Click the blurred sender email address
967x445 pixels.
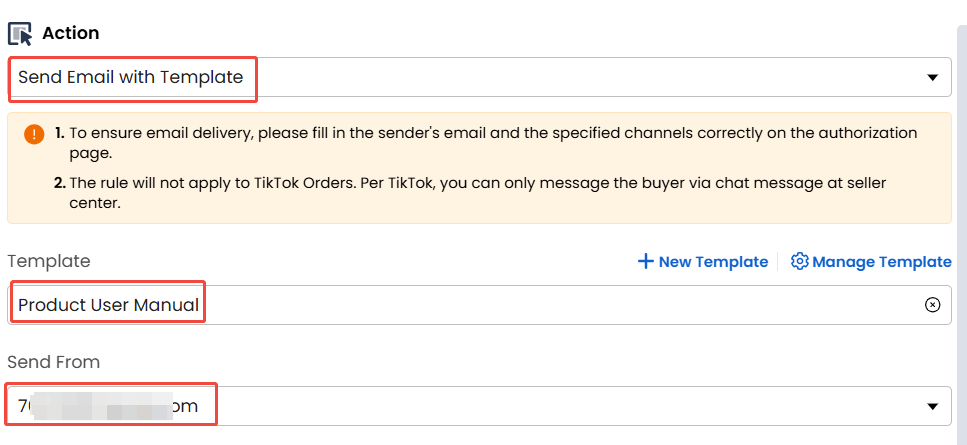[108, 406]
